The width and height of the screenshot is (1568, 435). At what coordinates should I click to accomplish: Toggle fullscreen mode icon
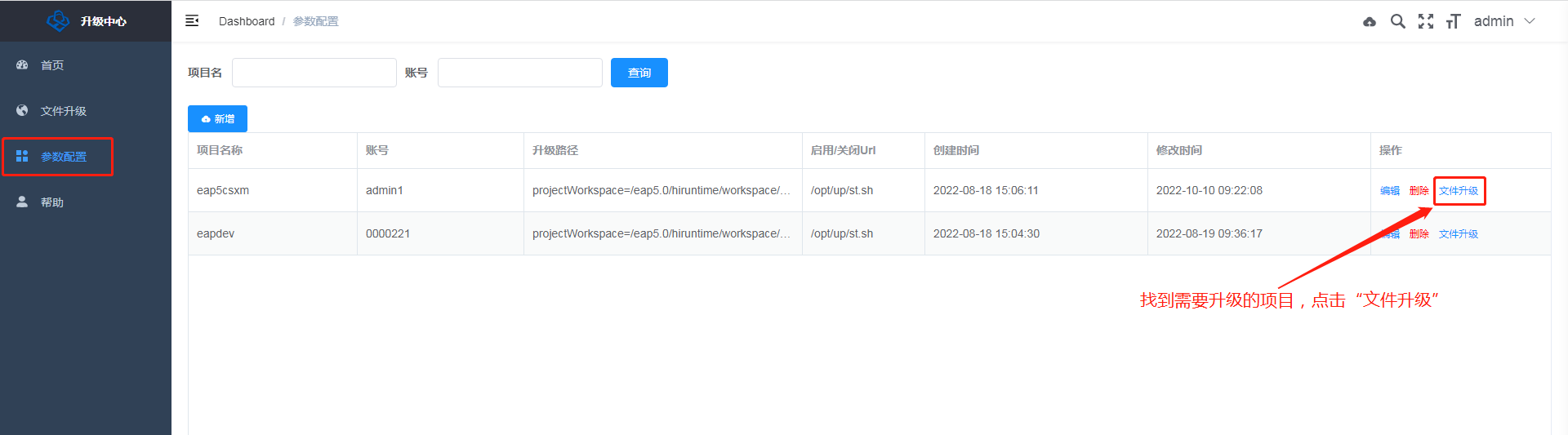click(1425, 21)
